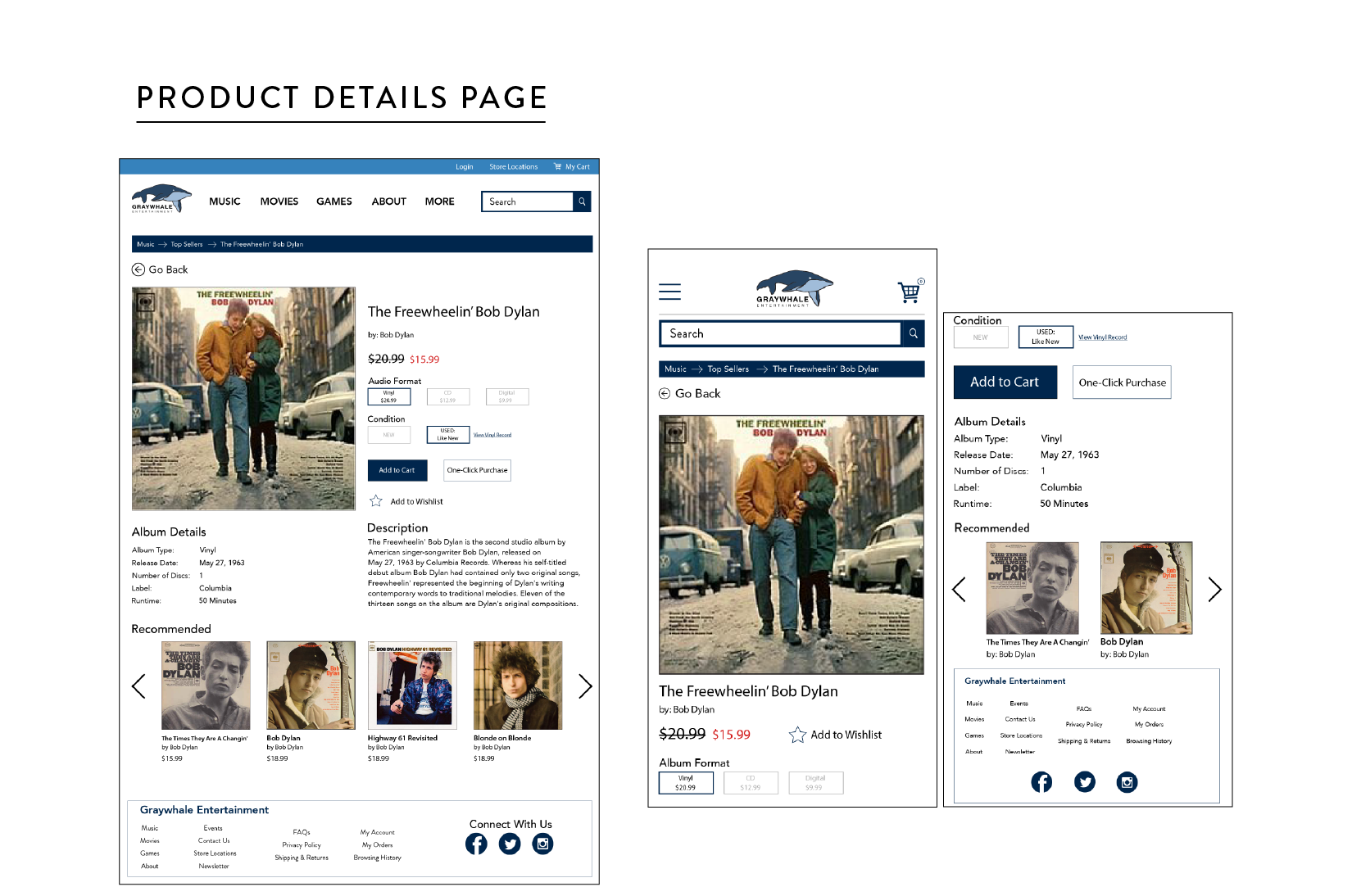Open the mobile shopping cart icon
Image resolution: width=1352 pixels, height=896 pixels.
[910, 291]
